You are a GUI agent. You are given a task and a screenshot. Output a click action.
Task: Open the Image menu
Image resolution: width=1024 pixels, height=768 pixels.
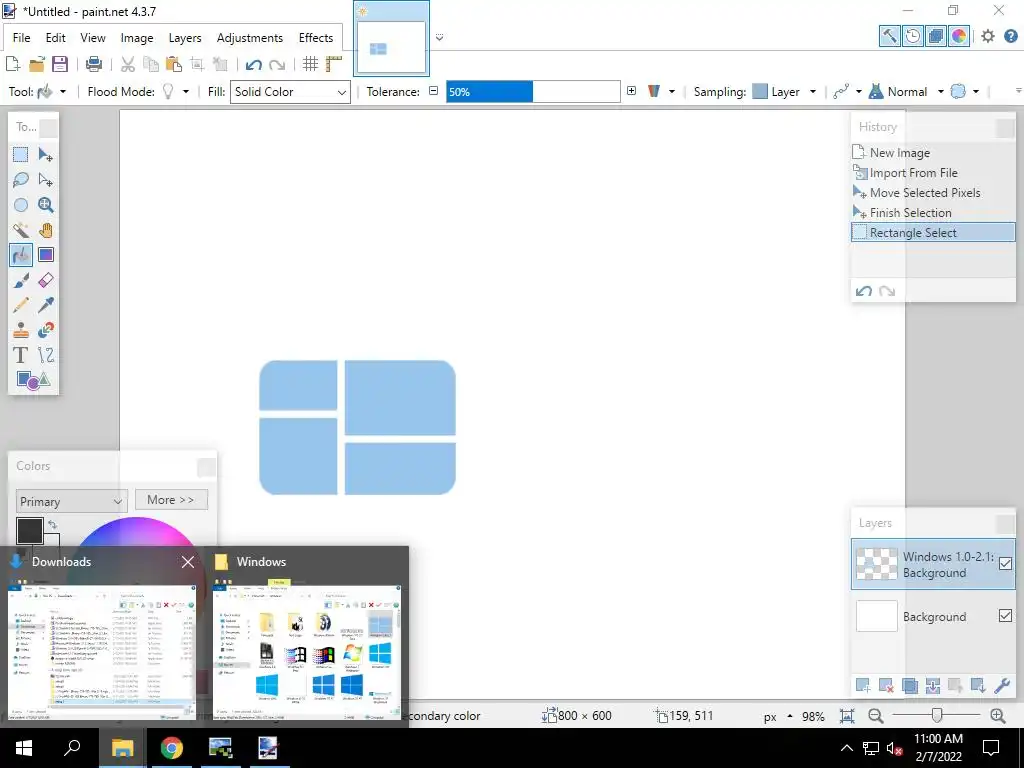pyautogui.click(x=136, y=38)
